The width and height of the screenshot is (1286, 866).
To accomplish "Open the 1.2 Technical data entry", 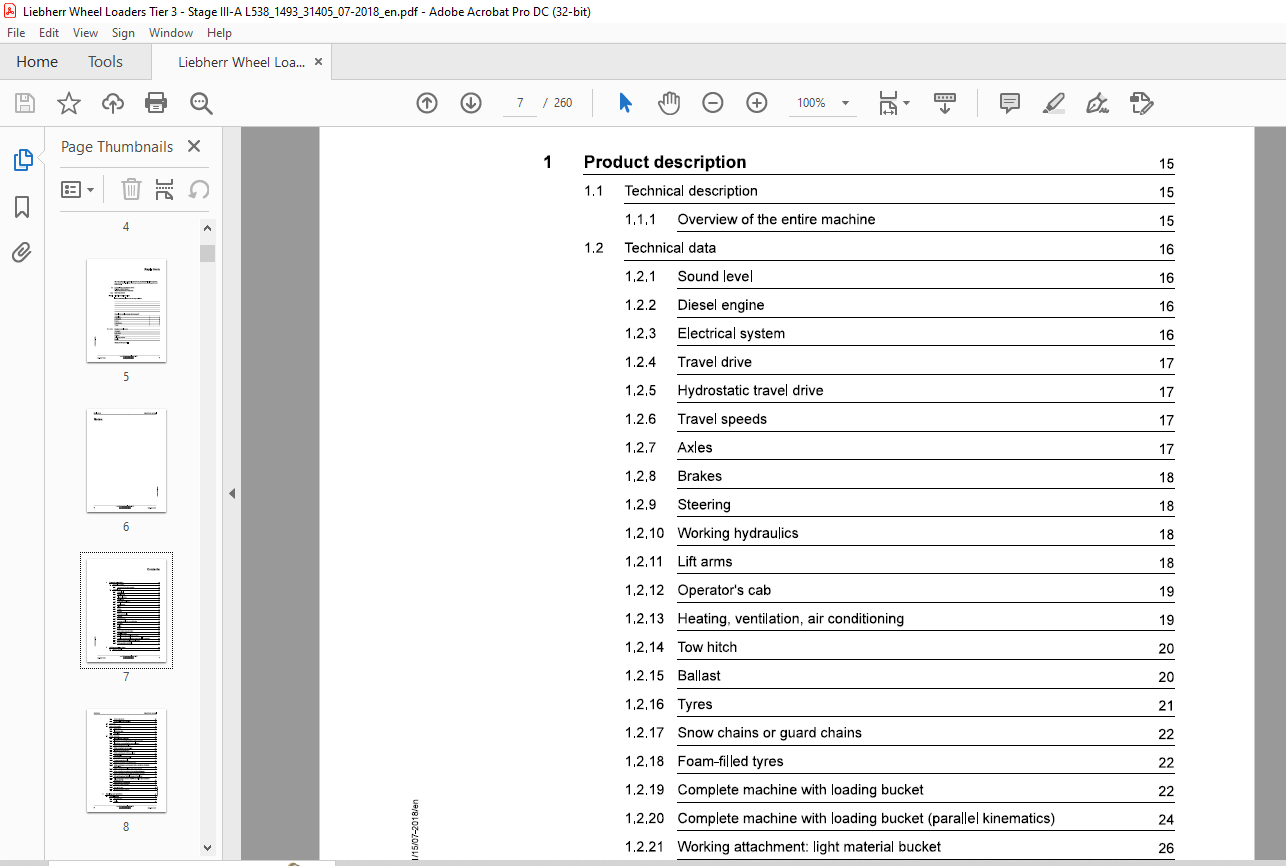I will (670, 248).
